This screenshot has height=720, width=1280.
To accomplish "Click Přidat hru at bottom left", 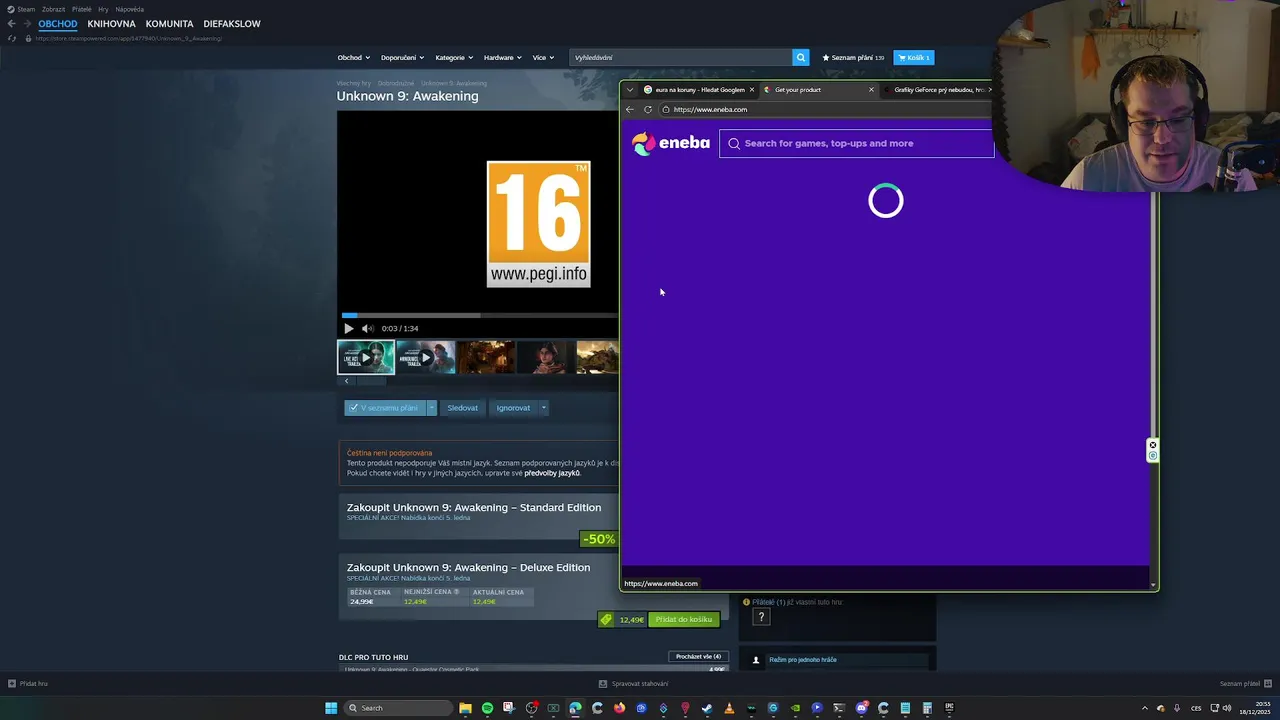I will pyautogui.click(x=28, y=683).
